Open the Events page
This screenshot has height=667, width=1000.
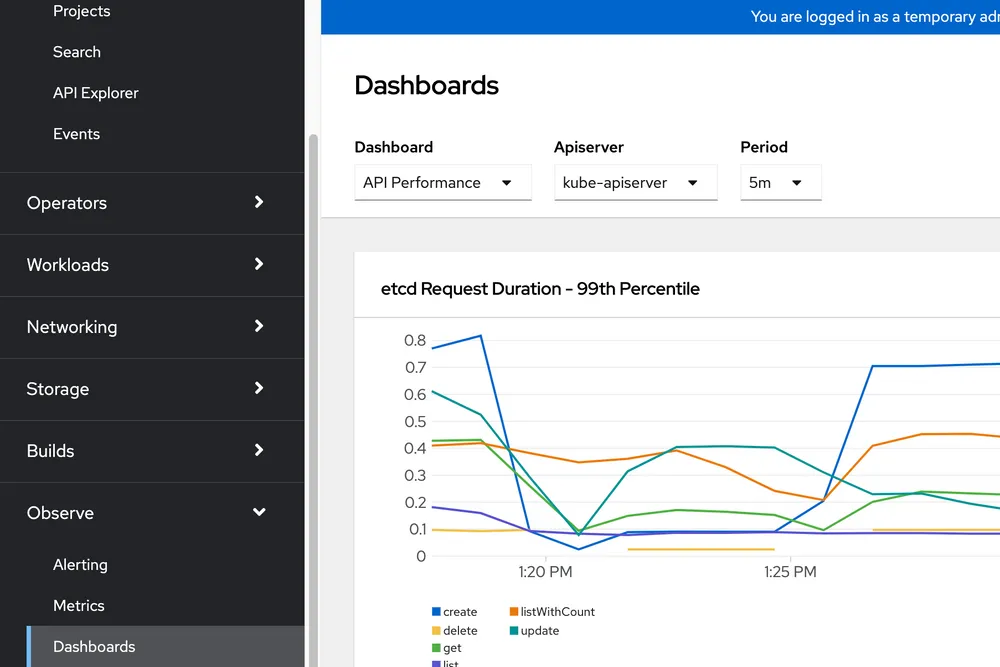(x=76, y=133)
